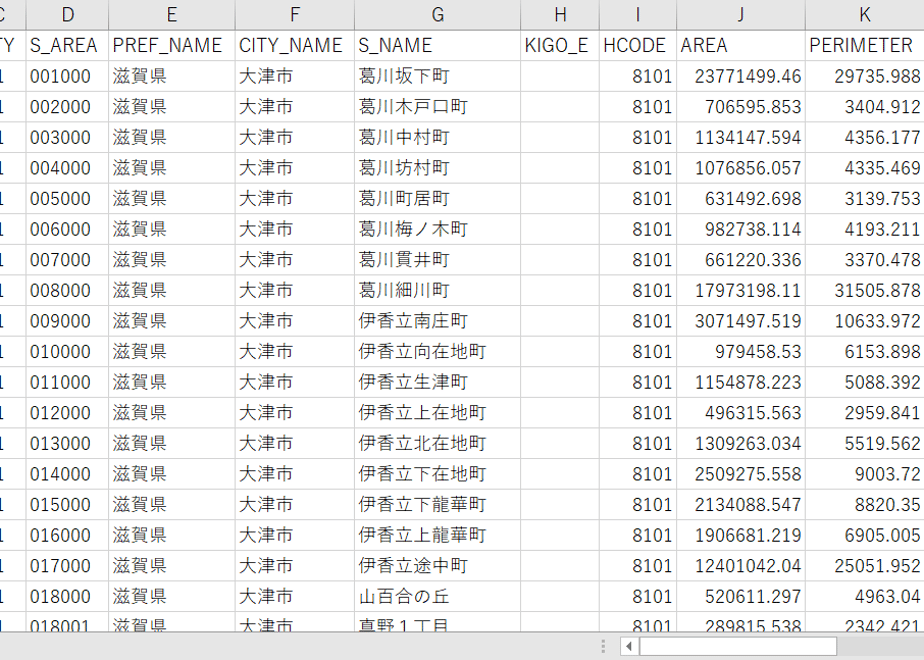Select AREA value 706595.853
Viewport: 924px width, 660px height.
coord(741,107)
